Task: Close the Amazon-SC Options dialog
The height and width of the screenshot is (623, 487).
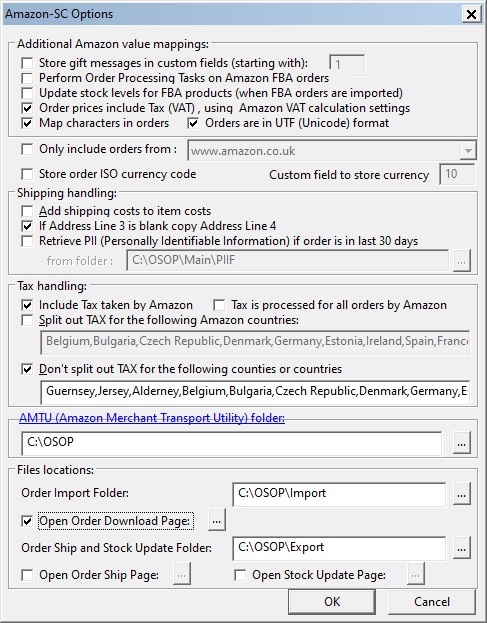Action: coord(472,14)
